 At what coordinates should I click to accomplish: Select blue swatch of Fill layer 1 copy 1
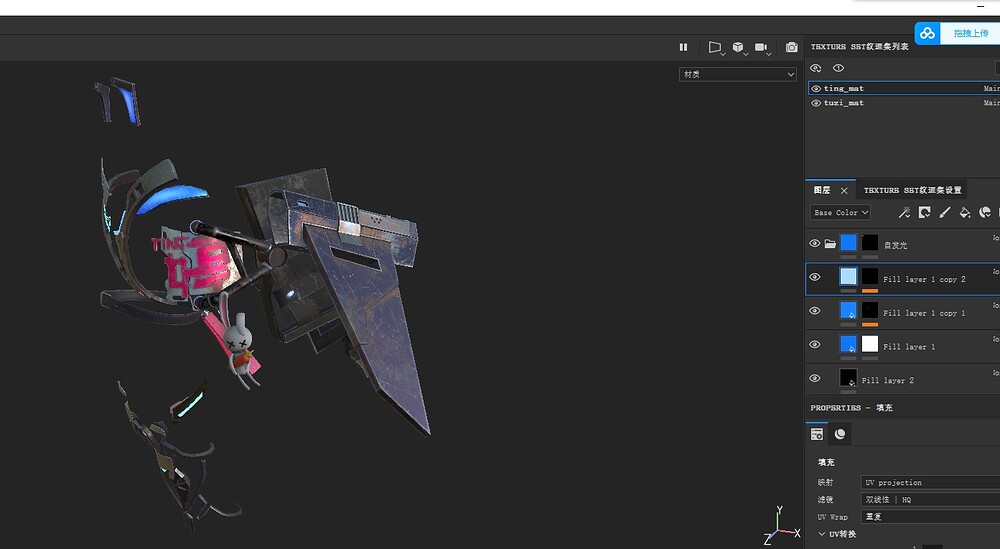click(848, 310)
